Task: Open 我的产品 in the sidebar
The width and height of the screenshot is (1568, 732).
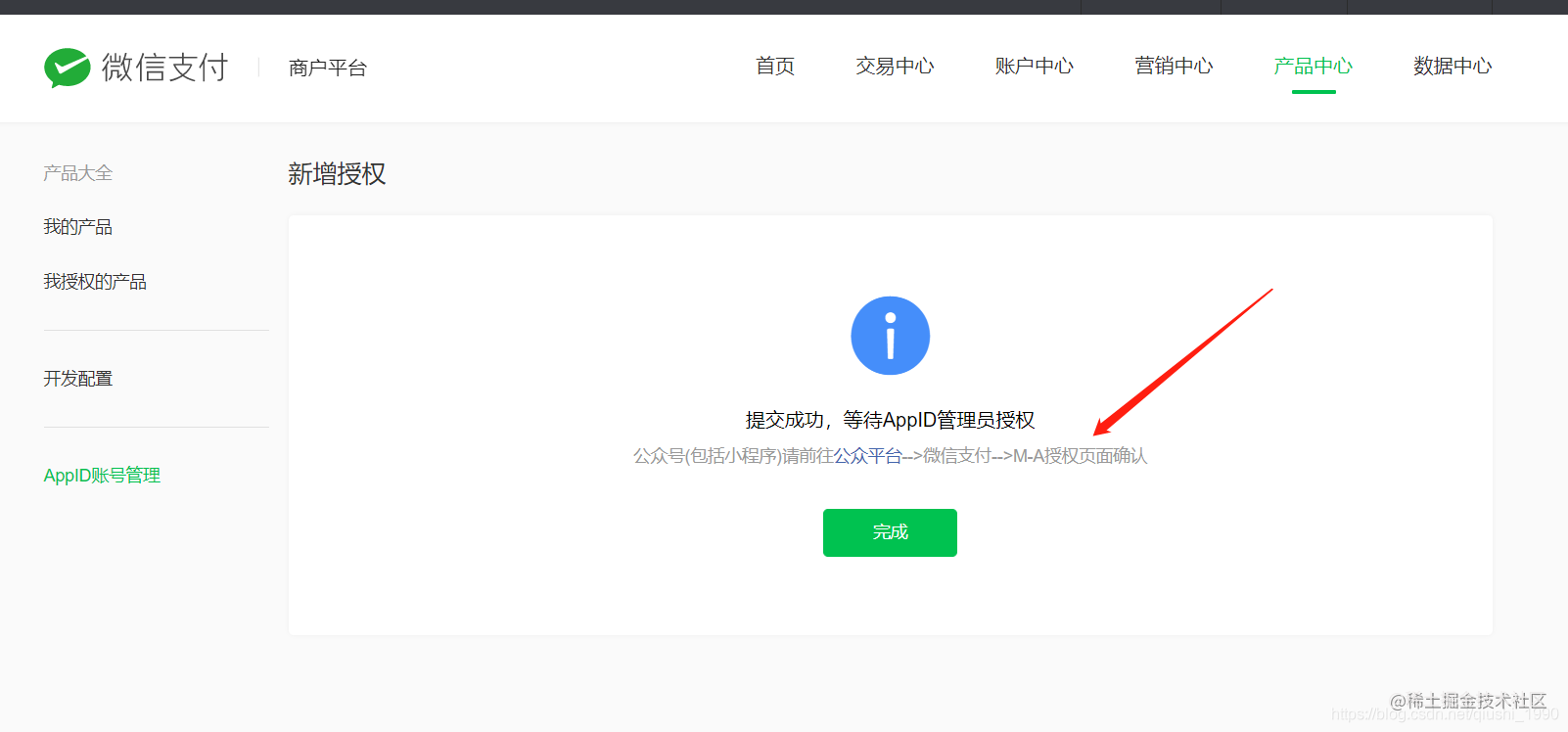Action: (x=78, y=227)
